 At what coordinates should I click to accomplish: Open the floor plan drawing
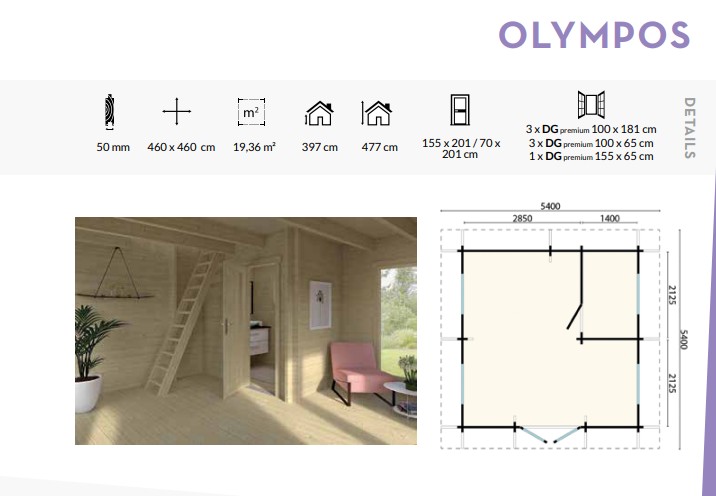coord(563,325)
